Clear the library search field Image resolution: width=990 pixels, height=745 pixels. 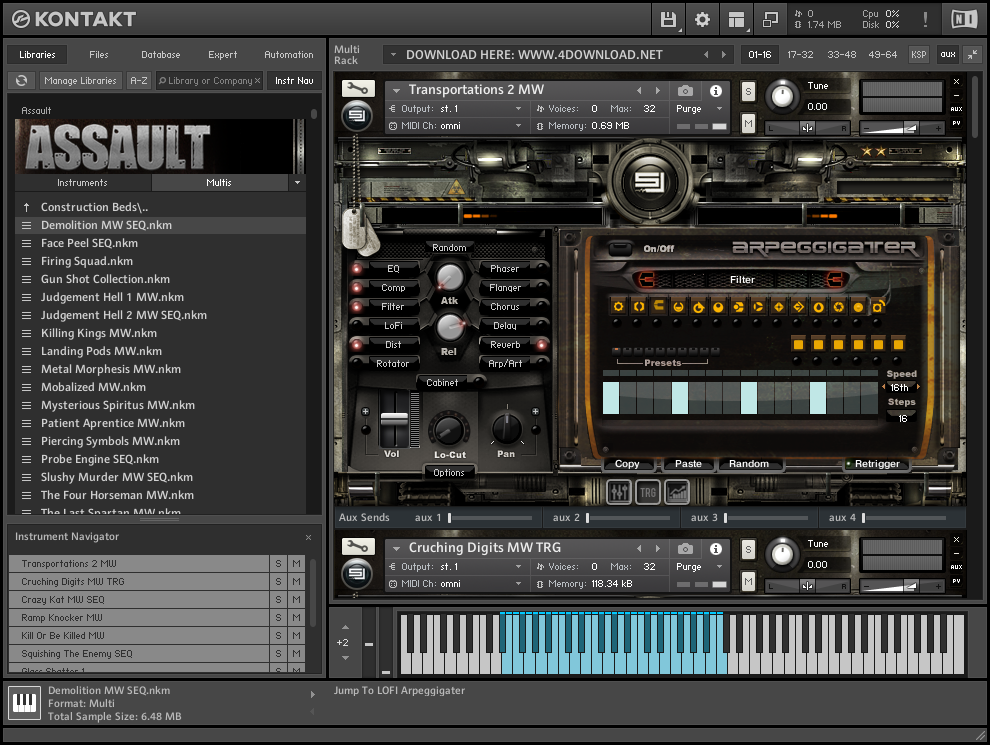coord(258,81)
